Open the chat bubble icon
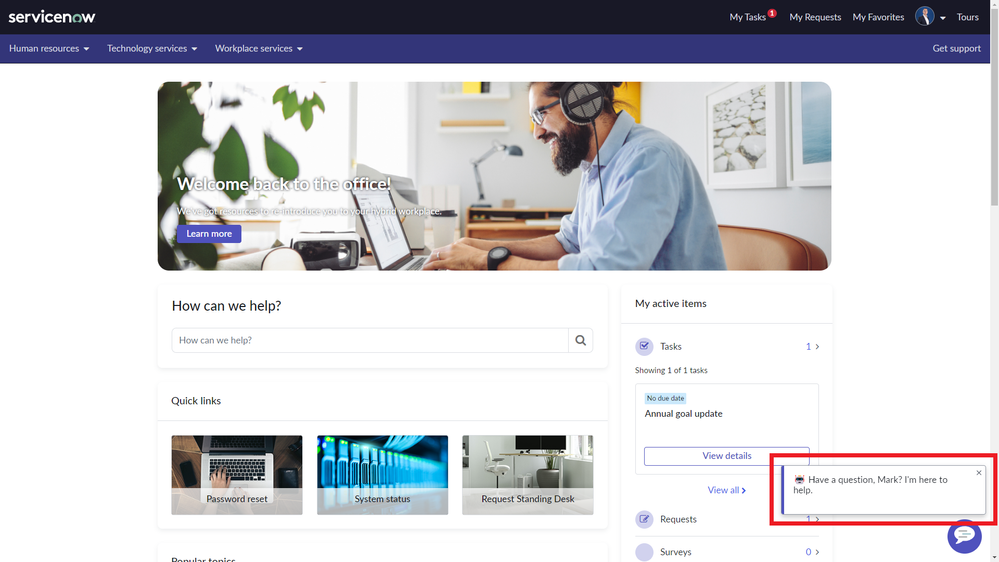999x562 pixels. point(964,536)
